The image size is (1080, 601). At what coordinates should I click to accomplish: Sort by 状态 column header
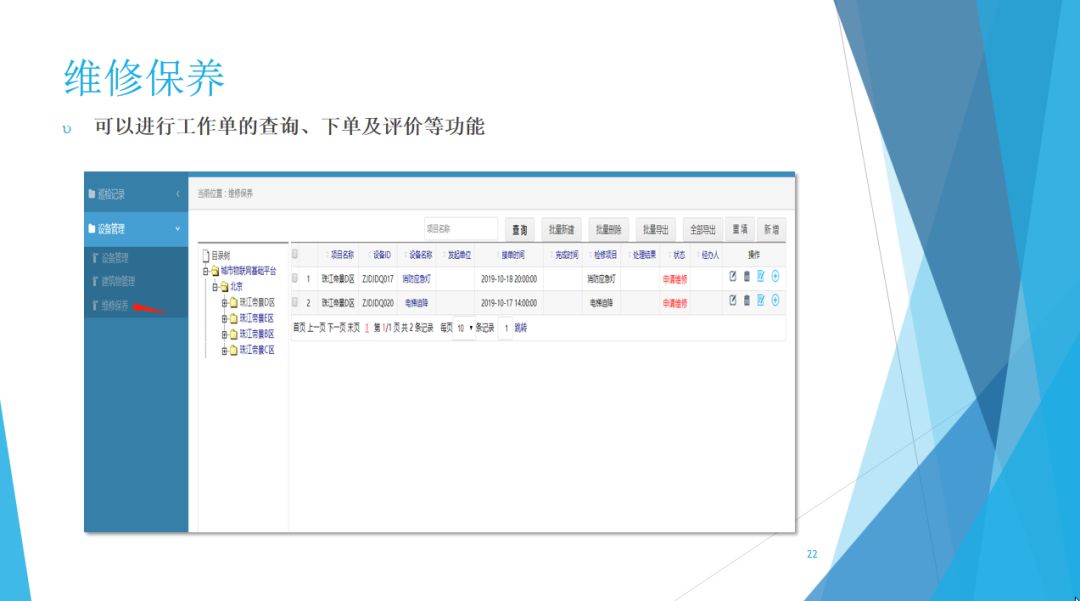click(679, 255)
